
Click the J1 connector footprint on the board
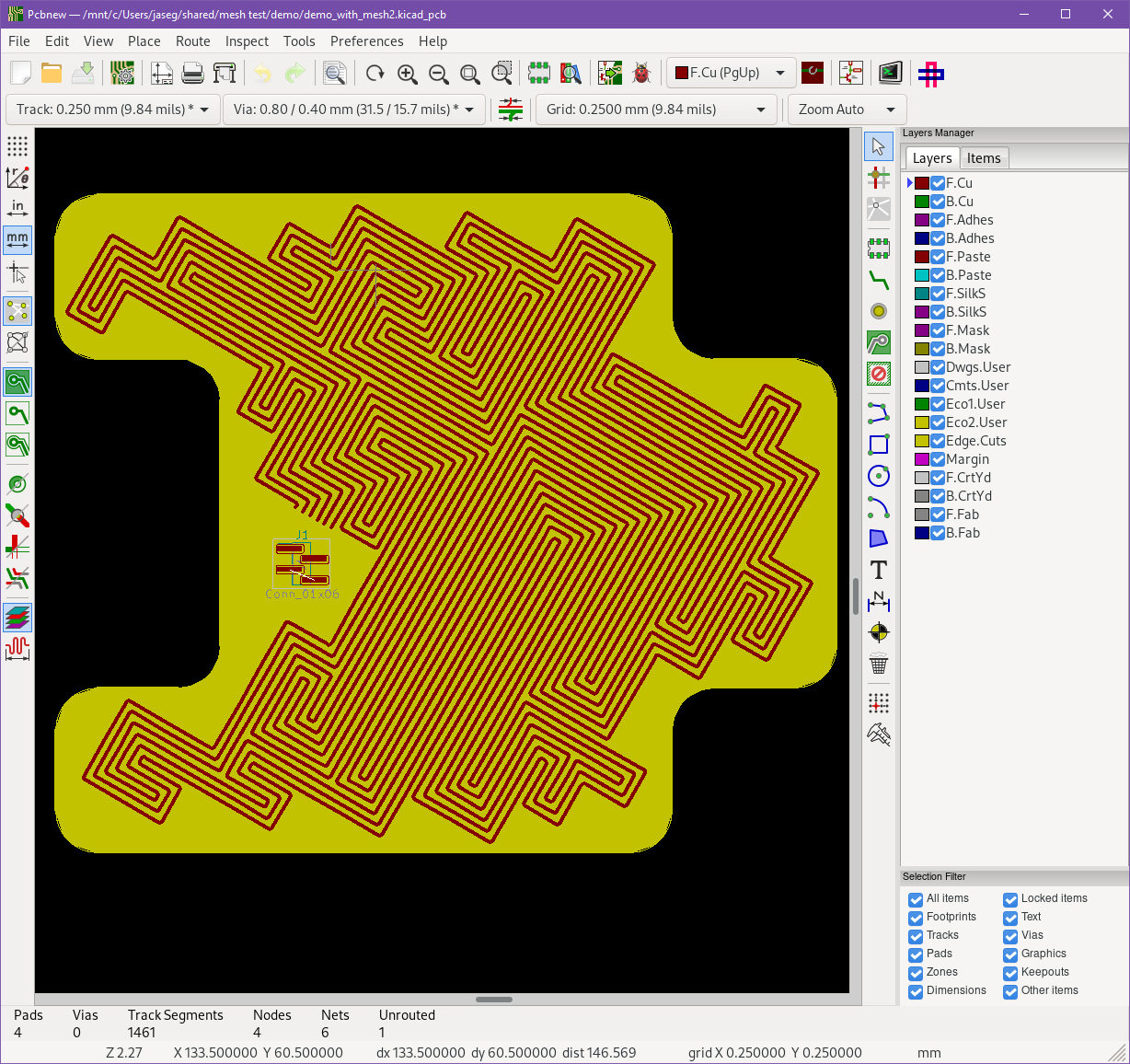[302, 563]
